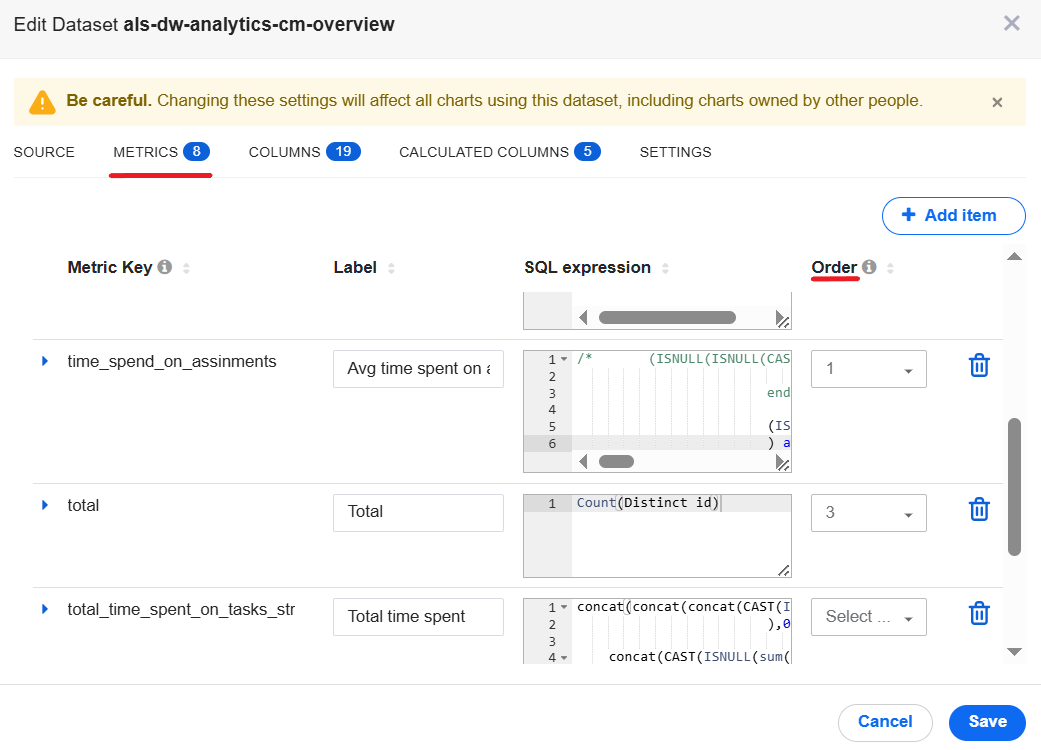Switch to the Metrics tab
This screenshot has width=1041, height=750.
coord(161,152)
